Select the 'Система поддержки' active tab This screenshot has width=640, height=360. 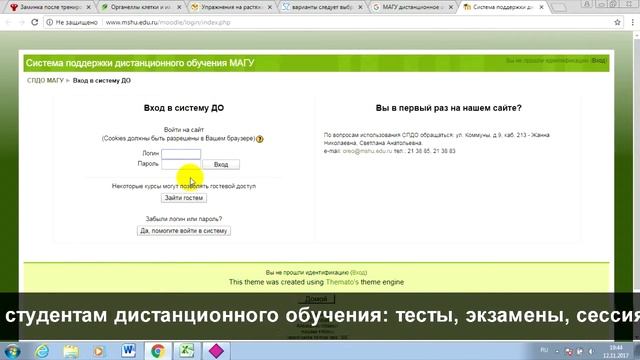pos(503,7)
